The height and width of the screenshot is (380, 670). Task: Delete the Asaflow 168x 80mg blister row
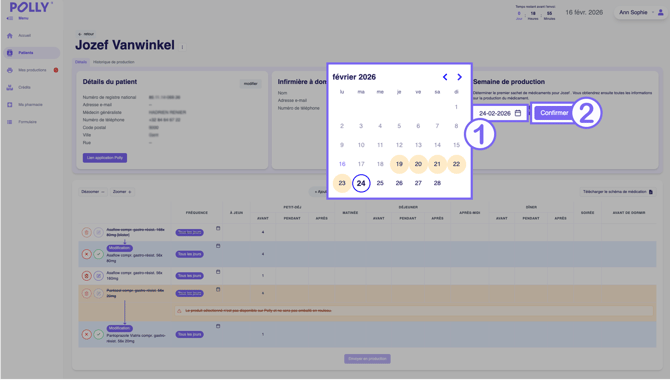click(x=86, y=232)
